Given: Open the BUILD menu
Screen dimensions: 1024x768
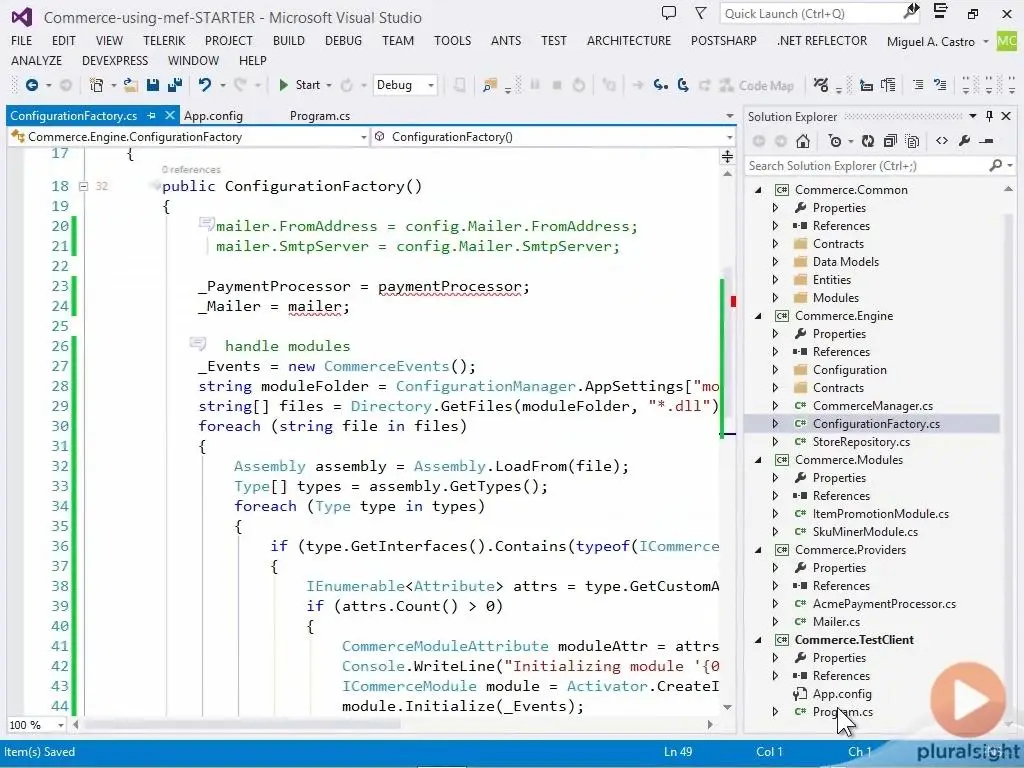Looking at the screenshot, I should click(289, 40).
